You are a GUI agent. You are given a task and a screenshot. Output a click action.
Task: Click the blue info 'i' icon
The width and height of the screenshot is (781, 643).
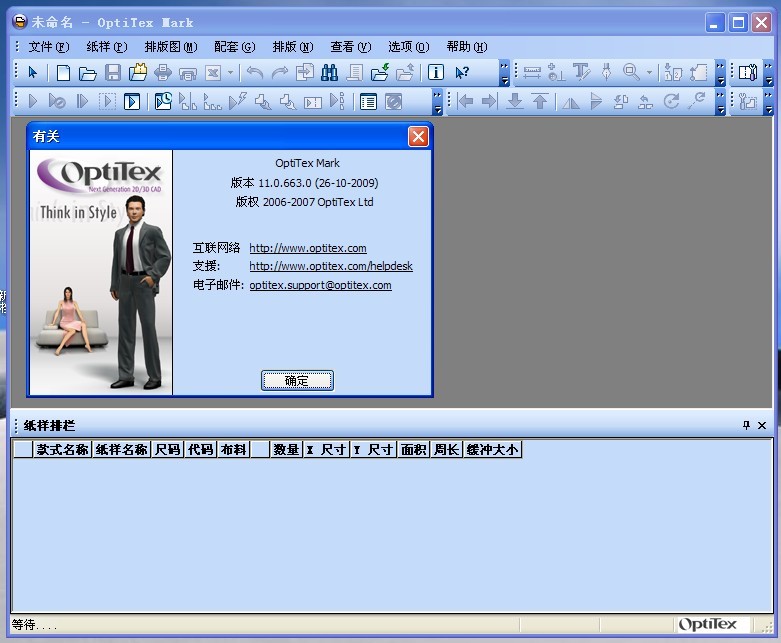tap(436, 73)
